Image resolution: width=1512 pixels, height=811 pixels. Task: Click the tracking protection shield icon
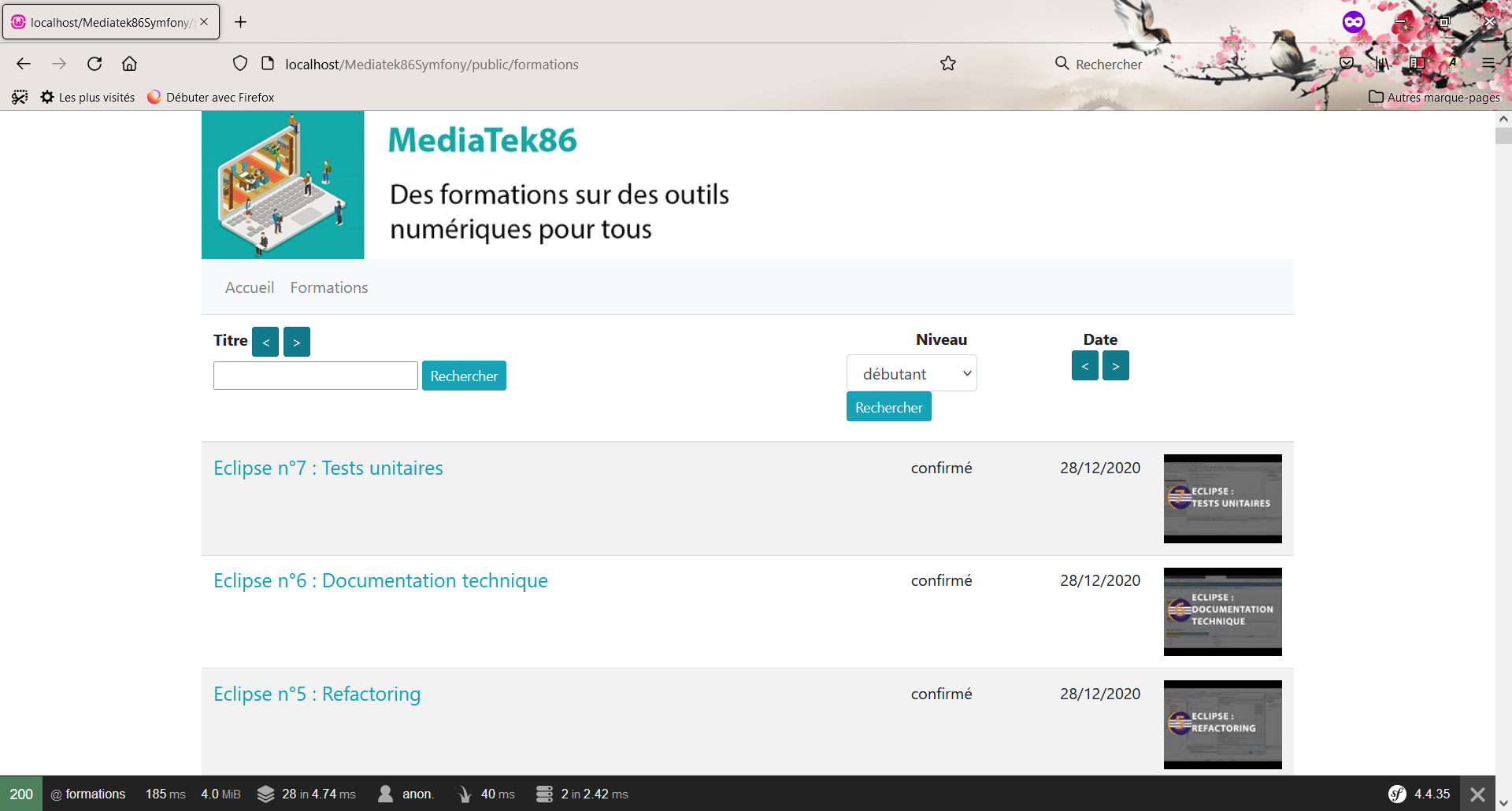[x=240, y=64]
